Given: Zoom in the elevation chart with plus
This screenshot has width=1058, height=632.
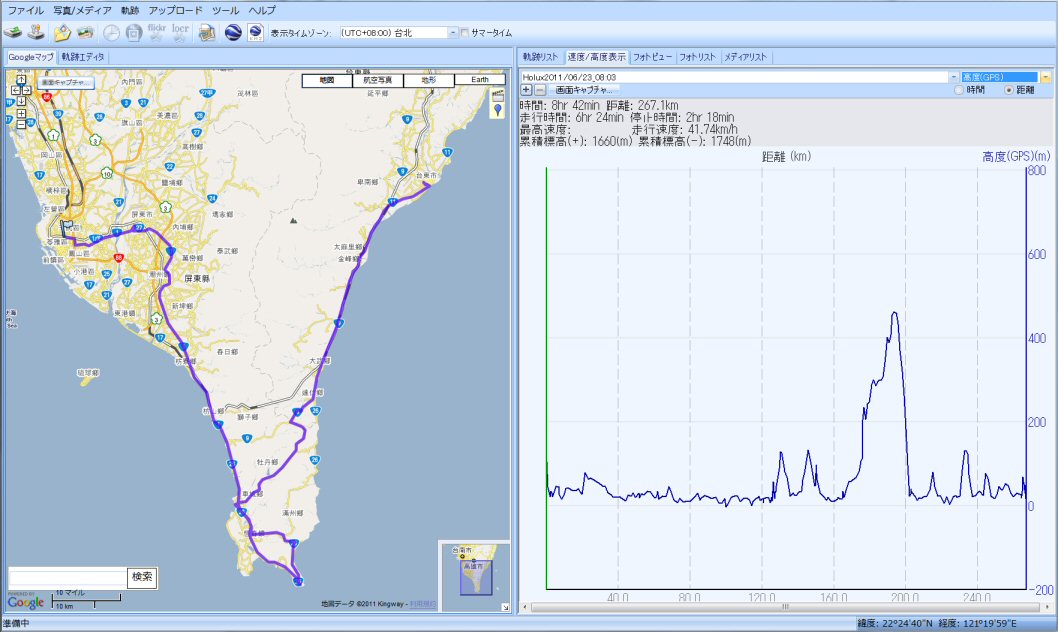Looking at the screenshot, I should pos(526,90).
